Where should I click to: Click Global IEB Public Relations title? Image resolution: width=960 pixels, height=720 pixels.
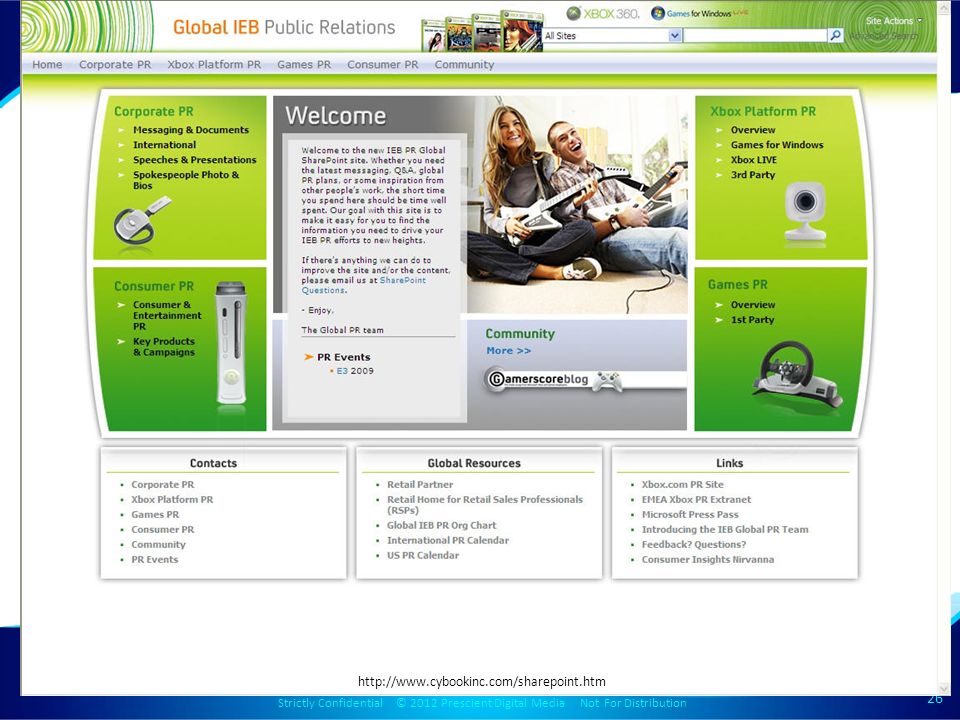coord(284,28)
